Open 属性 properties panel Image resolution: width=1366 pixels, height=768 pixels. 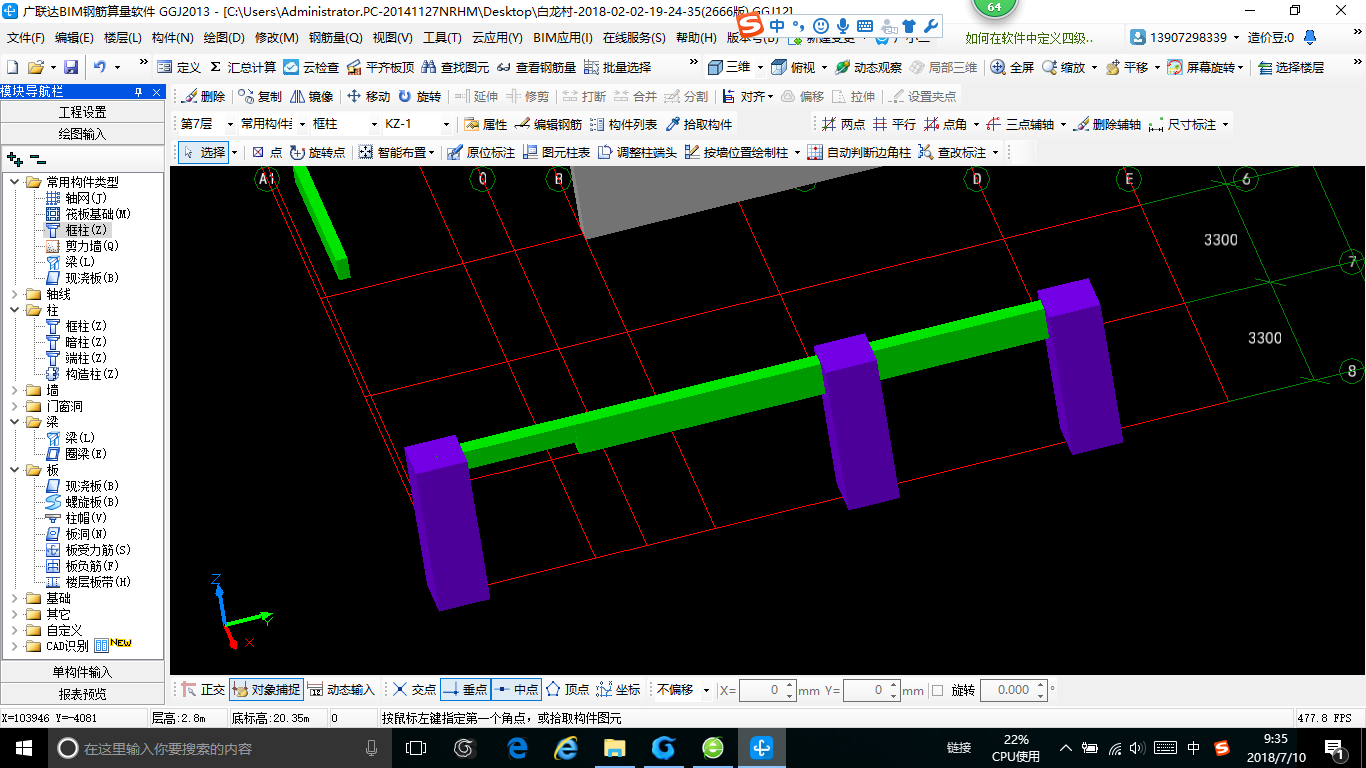(486, 124)
